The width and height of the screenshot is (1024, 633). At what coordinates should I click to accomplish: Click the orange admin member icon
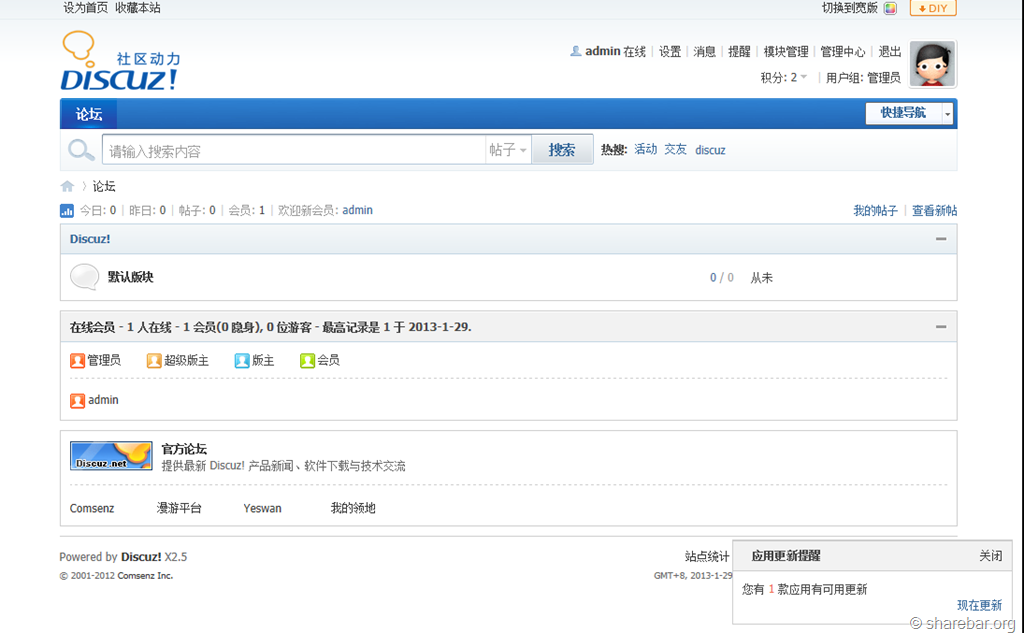78,400
